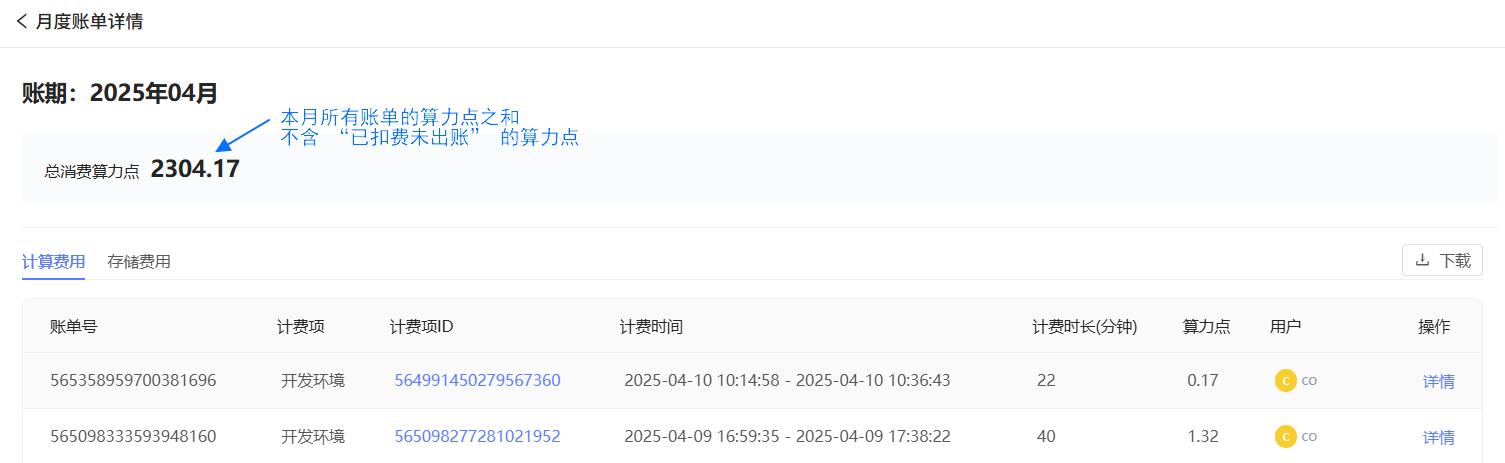Open billing item ID 564991450279567360 link
Image resolution: width=1505 pixels, height=463 pixels.
tap(477, 380)
